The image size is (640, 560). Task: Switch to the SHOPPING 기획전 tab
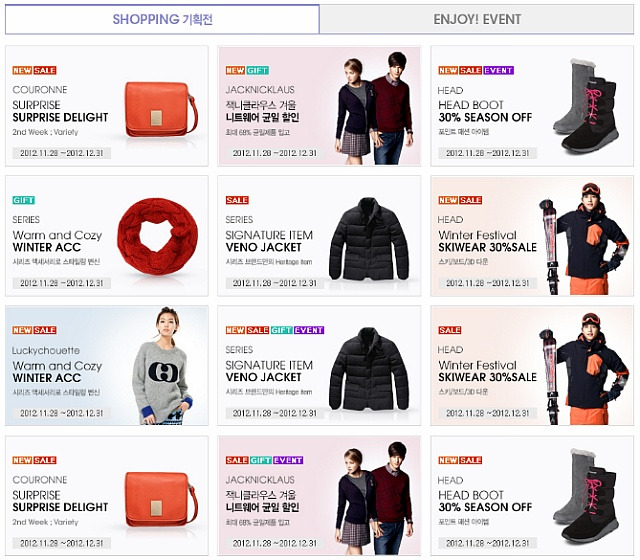click(x=162, y=19)
